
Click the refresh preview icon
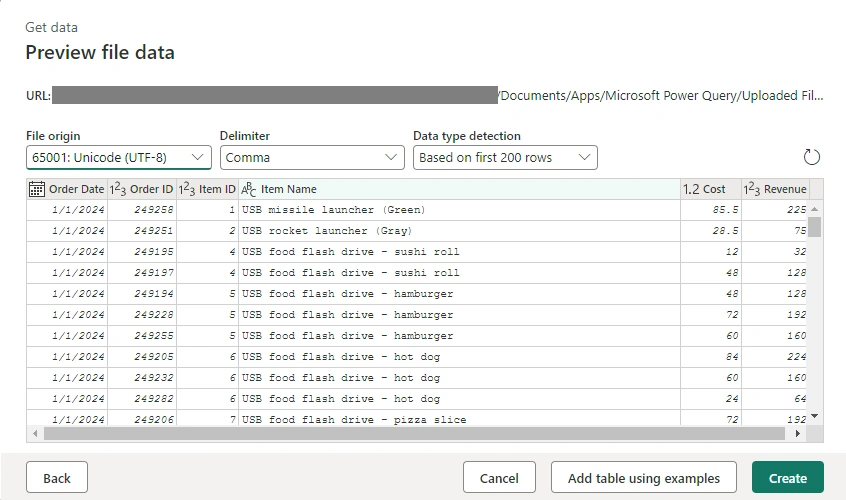(811, 157)
